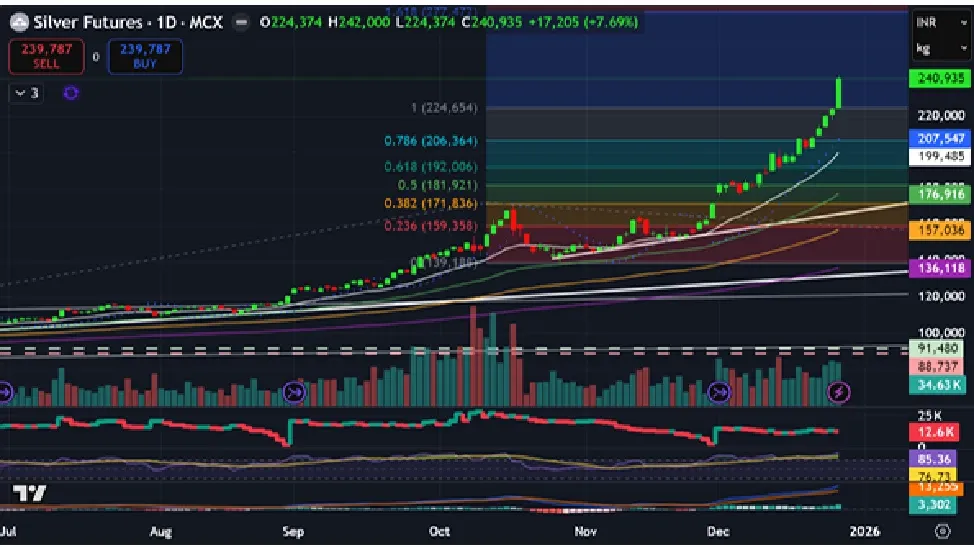Click the purple event marker near September

pos(294,392)
